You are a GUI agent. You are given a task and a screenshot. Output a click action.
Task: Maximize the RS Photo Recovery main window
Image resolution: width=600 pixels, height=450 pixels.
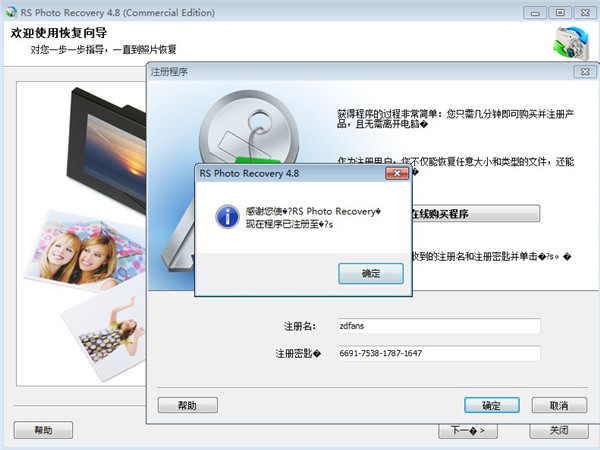[x=560, y=13]
